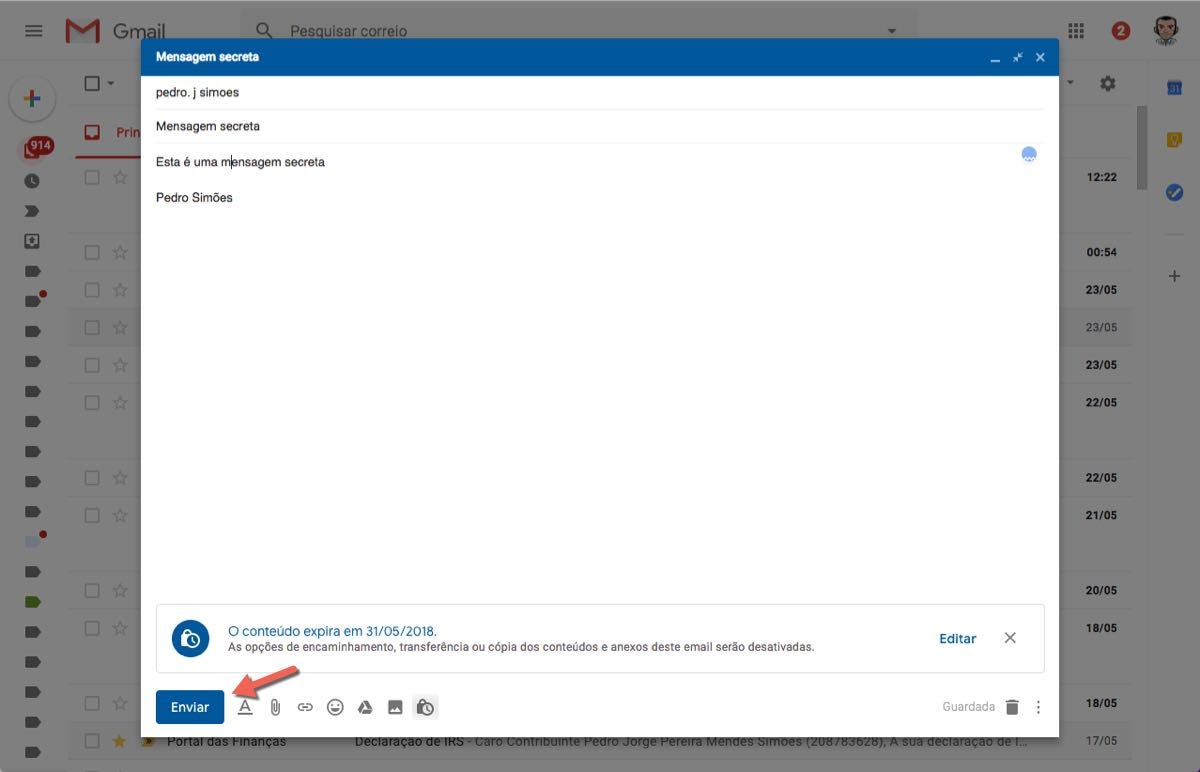Click the Gmail logo

tap(115, 31)
